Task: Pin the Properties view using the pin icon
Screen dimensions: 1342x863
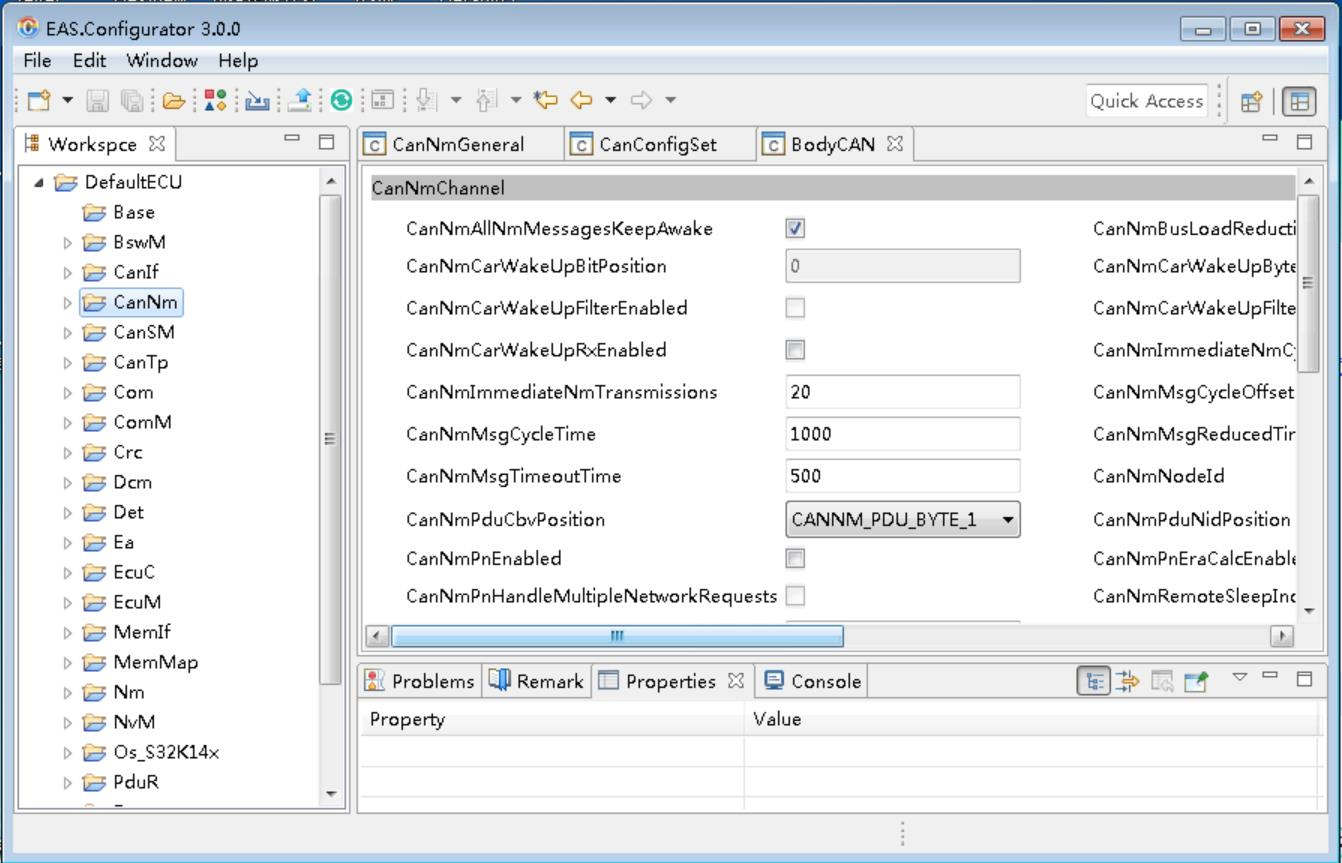Action: click(x=1195, y=680)
